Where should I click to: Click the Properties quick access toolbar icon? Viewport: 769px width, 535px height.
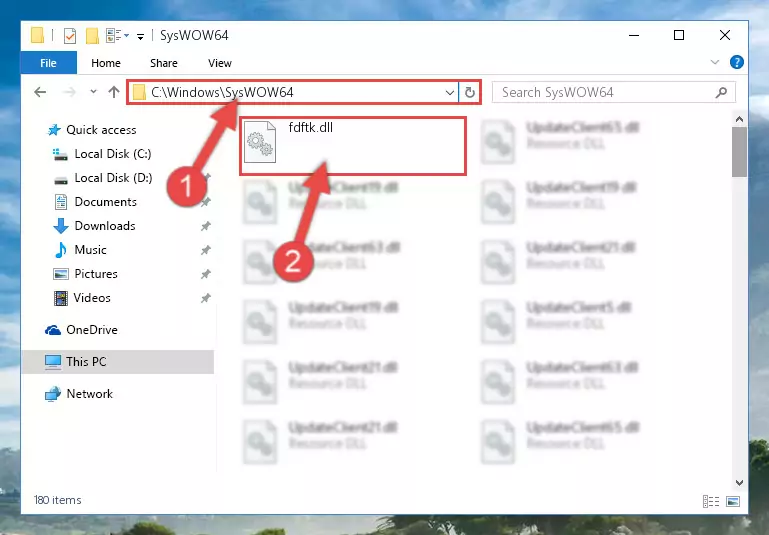[70, 35]
